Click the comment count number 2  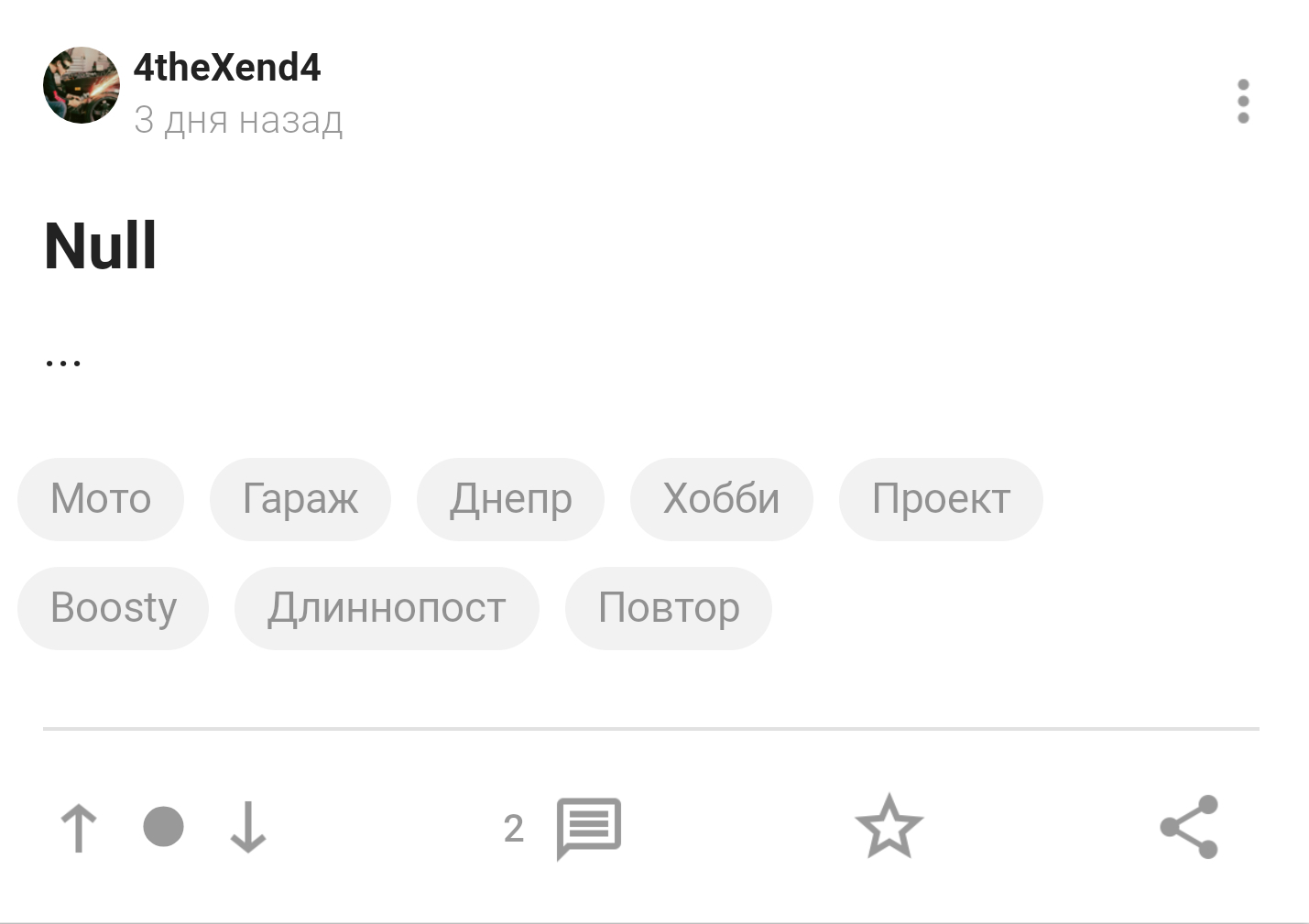[x=514, y=829]
